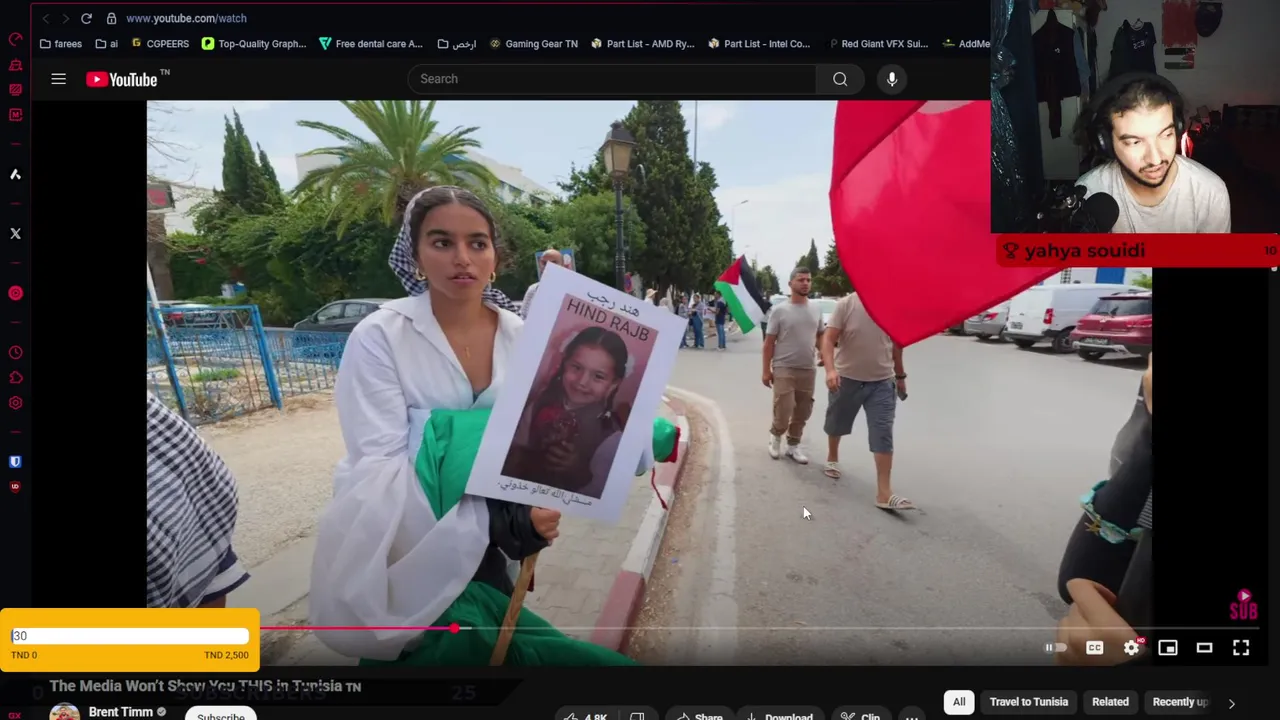The image size is (1280, 720).
Task: Toggle the autoplay switch in player
Action: pos(1056,648)
